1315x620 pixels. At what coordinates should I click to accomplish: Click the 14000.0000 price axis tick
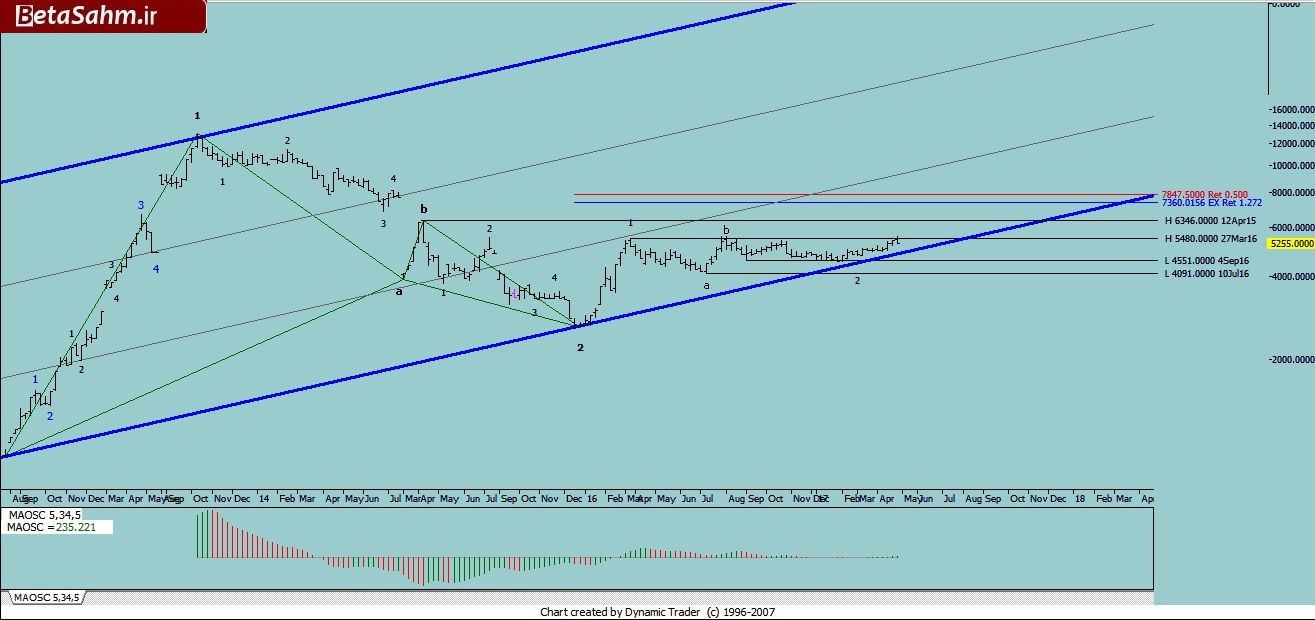tap(1291, 126)
